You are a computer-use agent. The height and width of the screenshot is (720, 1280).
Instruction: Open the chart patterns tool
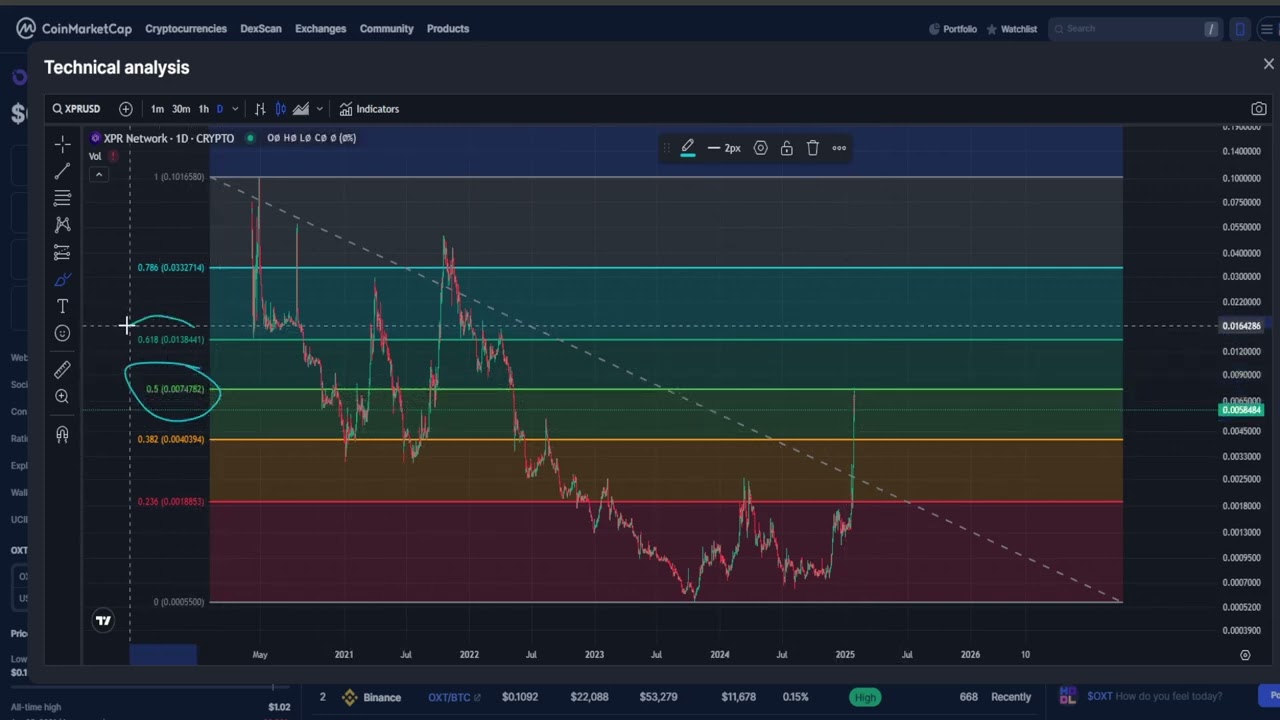[x=62, y=225]
